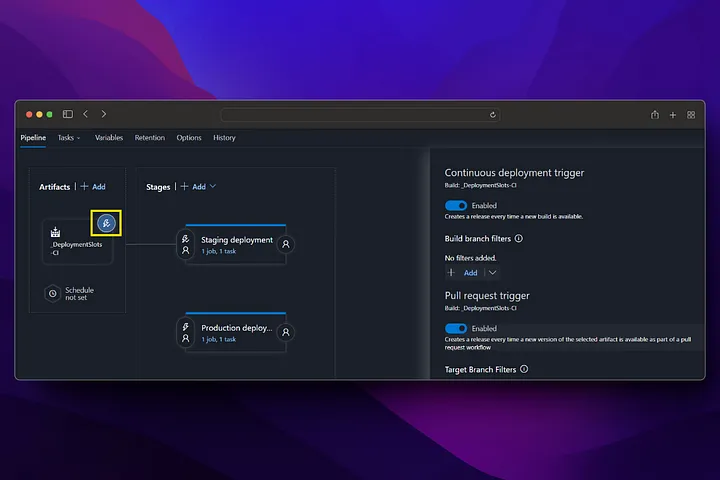Click the browser address bar
This screenshot has height=480, width=720.
tap(360, 115)
